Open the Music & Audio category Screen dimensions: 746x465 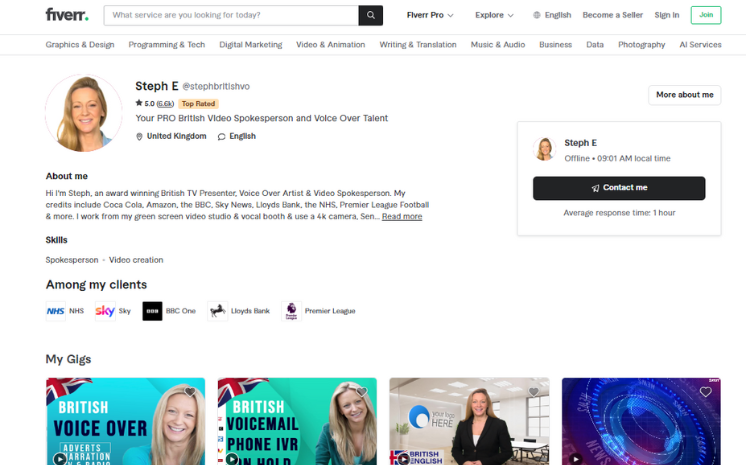tap(498, 45)
